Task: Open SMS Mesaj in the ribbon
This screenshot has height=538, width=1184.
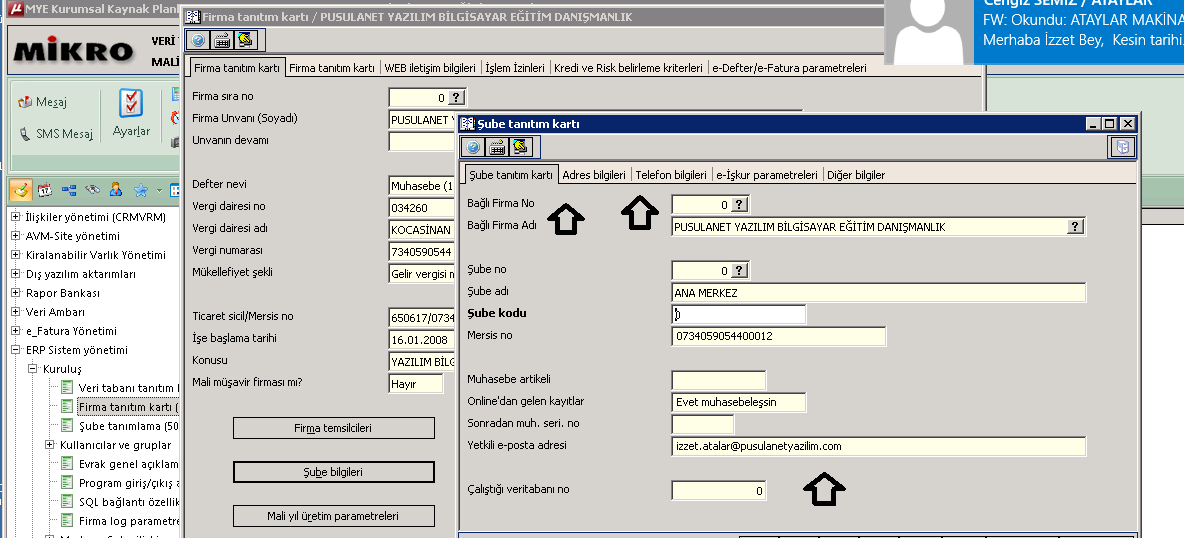Action: pos(55,134)
